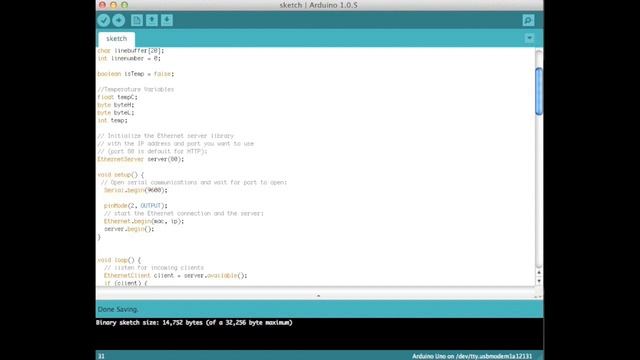Viewport: 640px width, 360px height.
Task: Click the comment '// (port 80 is default for HTTP):'
Action: (152, 151)
